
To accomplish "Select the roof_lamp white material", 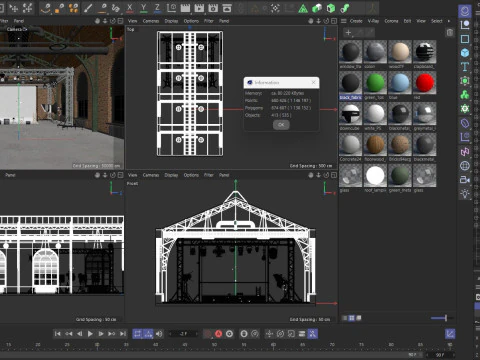I will [375, 178].
